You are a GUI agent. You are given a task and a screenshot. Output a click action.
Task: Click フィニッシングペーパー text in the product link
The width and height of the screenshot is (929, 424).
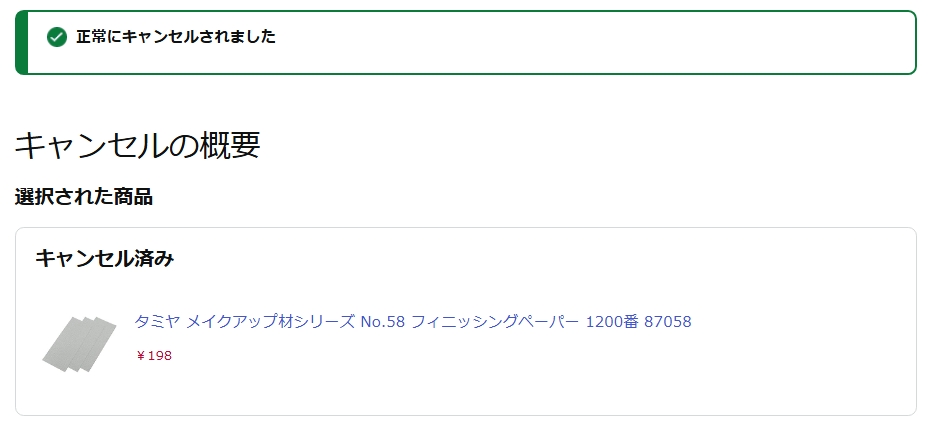pyautogui.click(x=495, y=322)
